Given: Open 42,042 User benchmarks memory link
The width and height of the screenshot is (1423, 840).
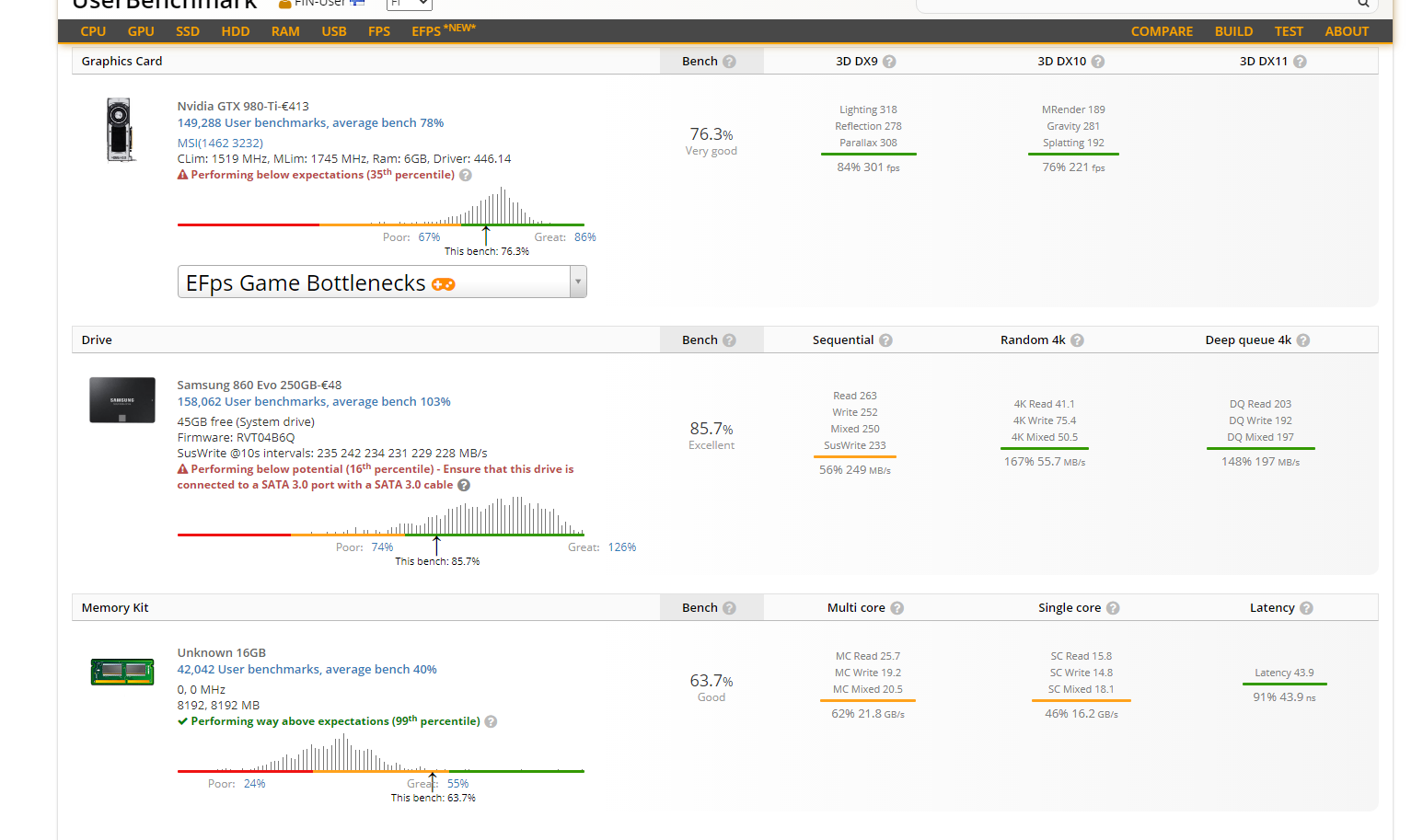Looking at the screenshot, I should click(x=307, y=670).
